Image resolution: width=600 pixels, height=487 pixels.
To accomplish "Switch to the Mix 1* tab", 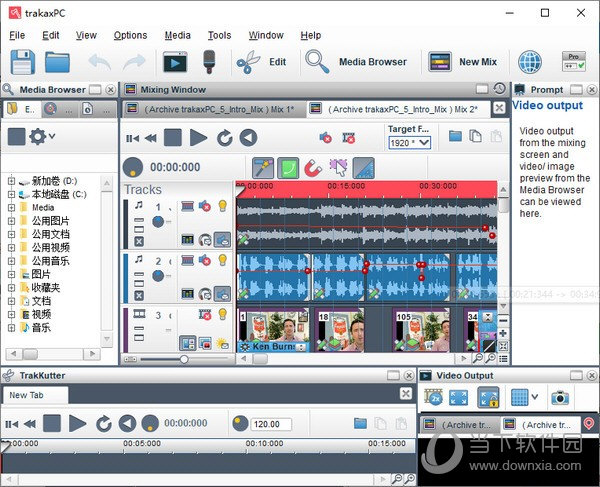I will (x=214, y=109).
